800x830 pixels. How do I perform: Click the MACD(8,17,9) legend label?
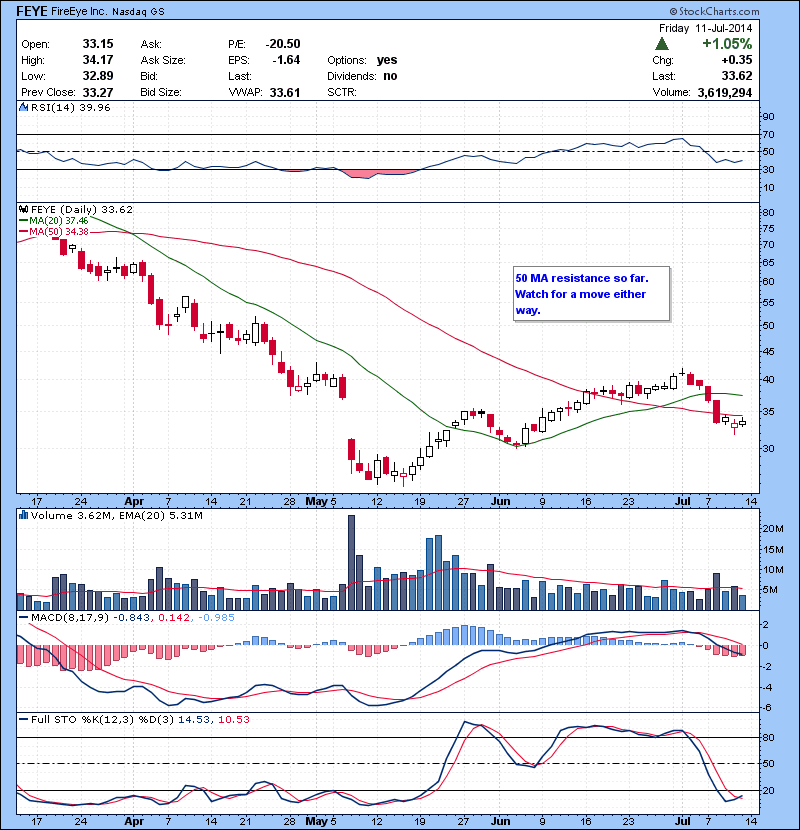point(70,618)
